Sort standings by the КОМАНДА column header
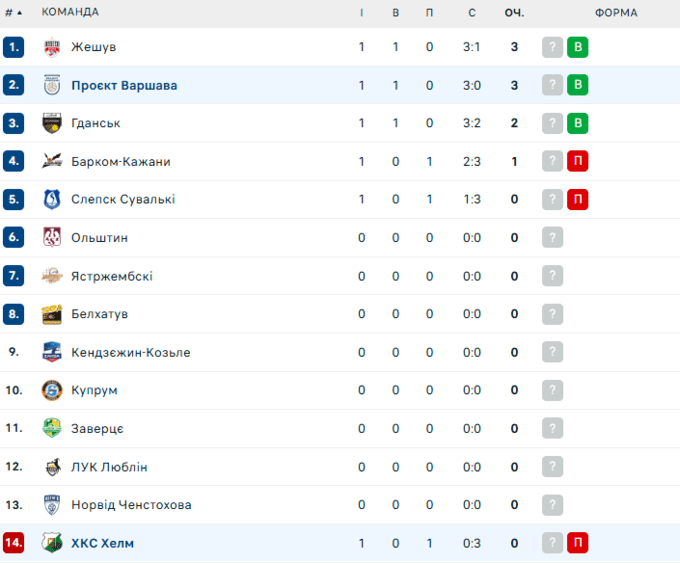Image resolution: width=680 pixels, height=563 pixels. [70, 12]
